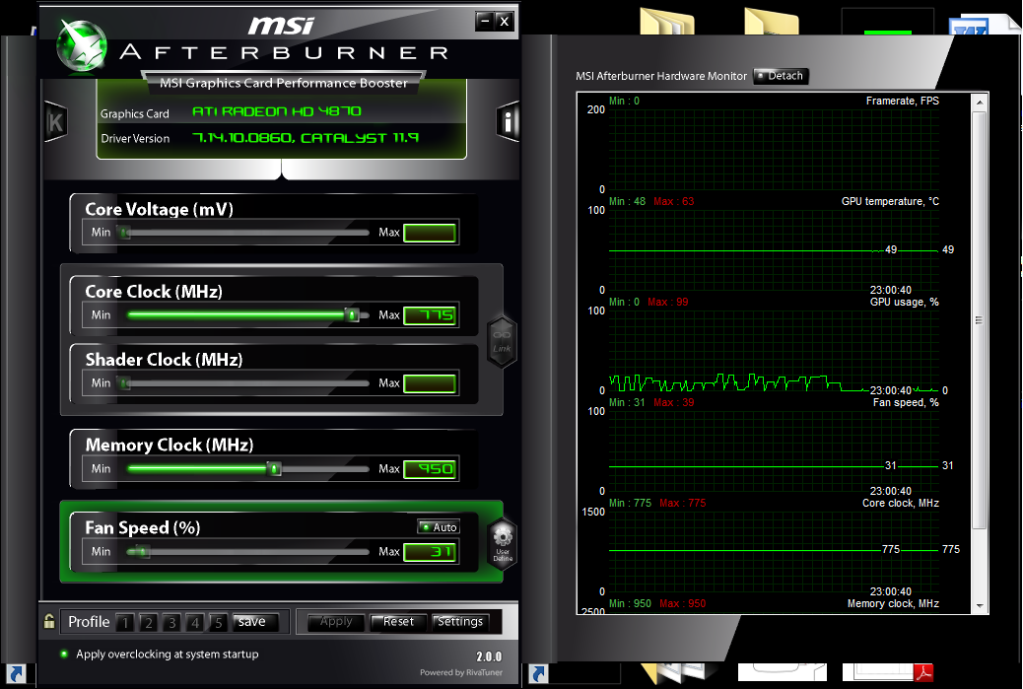This screenshot has height=689, width=1023.
Task: Click the profile lock padlock icon
Action: [49, 621]
